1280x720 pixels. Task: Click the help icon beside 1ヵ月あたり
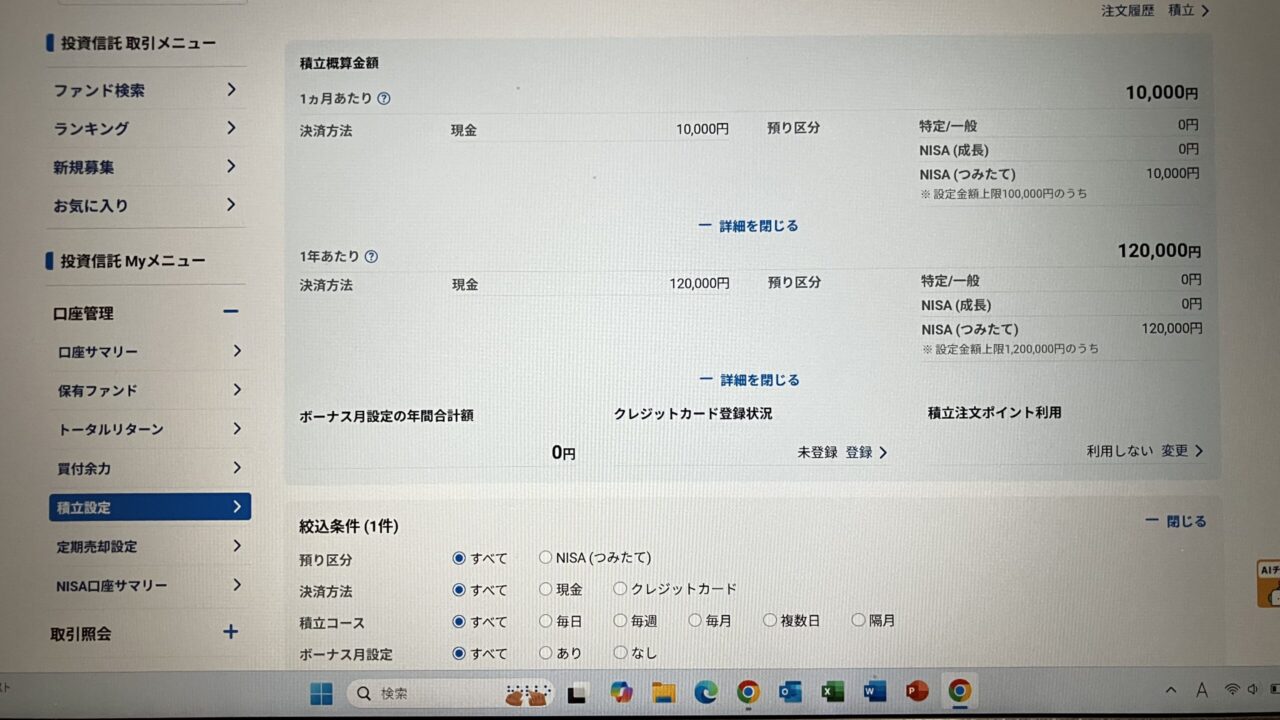pos(384,99)
